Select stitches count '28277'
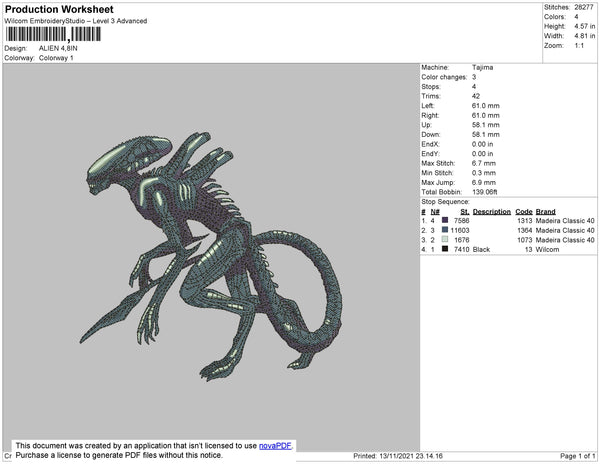The height and width of the screenshot is (464, 600). 584,7
